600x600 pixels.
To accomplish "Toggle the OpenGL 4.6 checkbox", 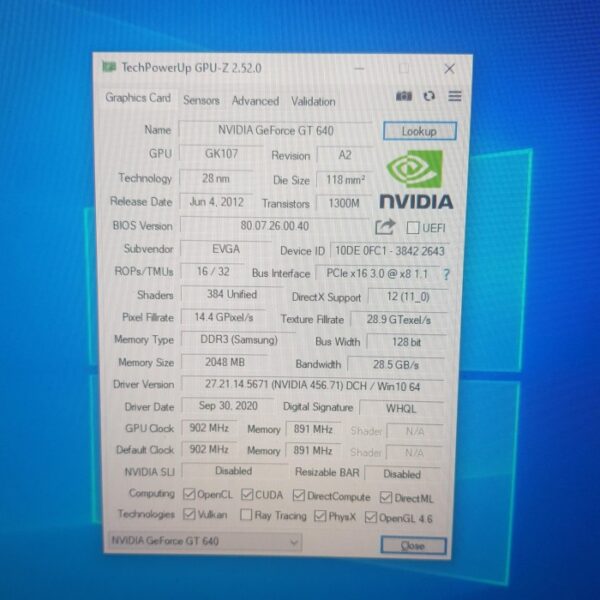I will pos(371,517).
